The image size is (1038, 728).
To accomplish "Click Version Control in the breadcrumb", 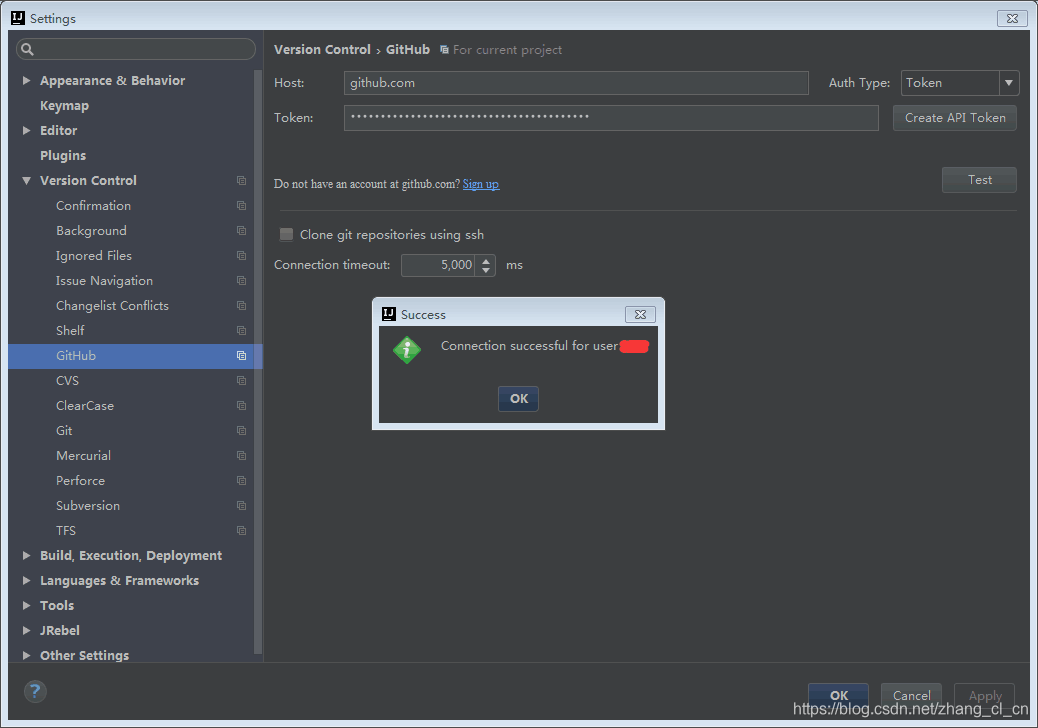I will pyautogui.click(x=322, y=50).
